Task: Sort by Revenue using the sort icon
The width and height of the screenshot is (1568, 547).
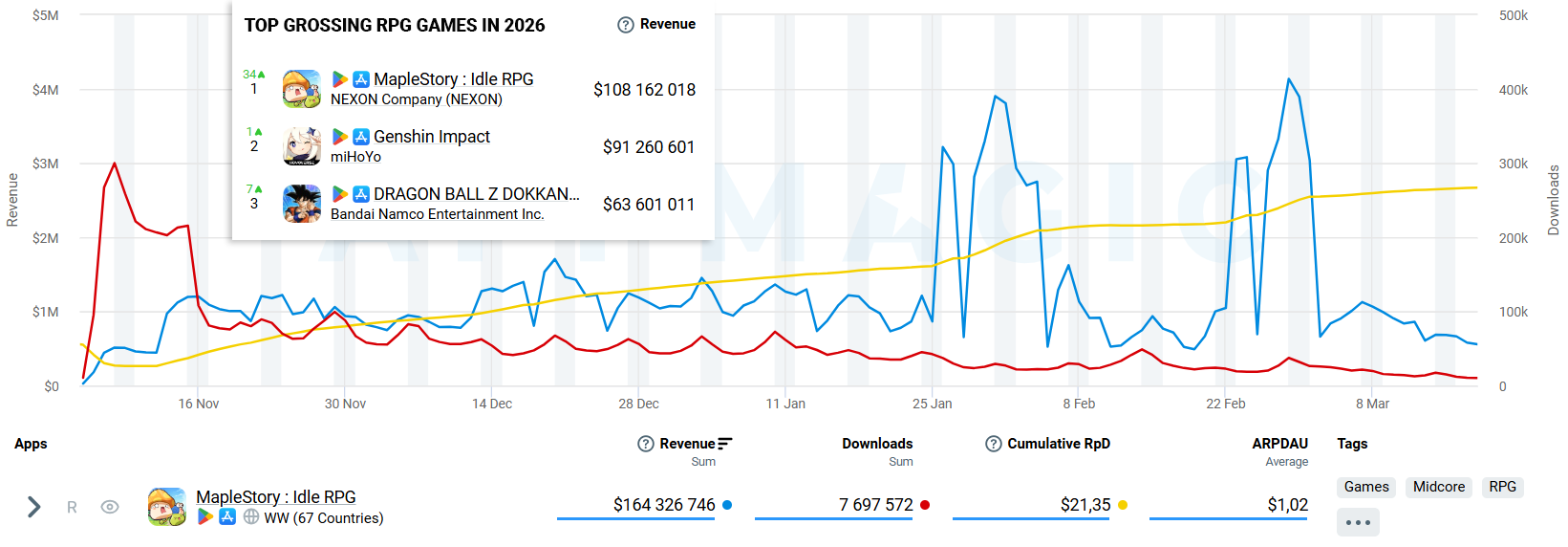Action: (x=725, y=444)
